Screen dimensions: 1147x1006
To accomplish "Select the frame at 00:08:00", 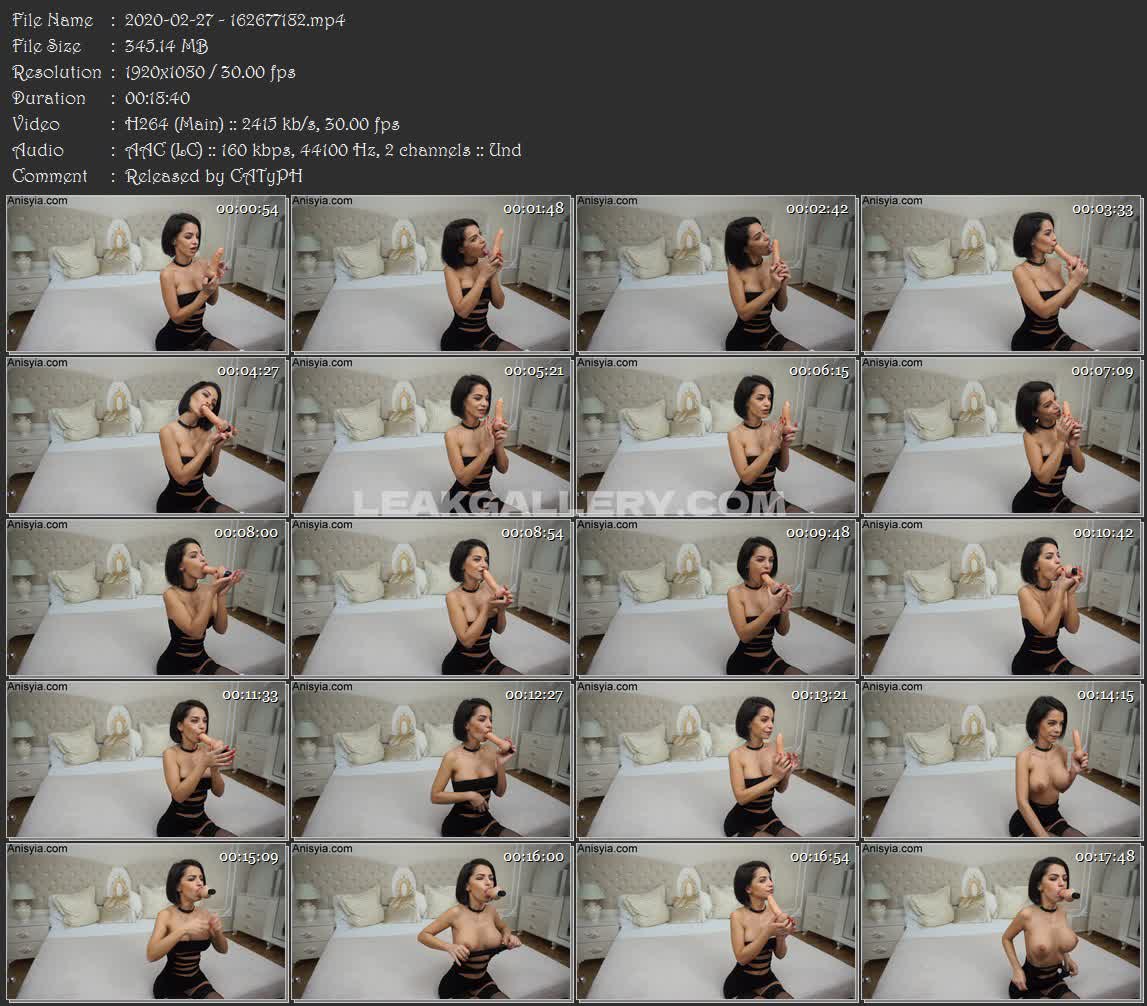I will pyautogui.click(x=146, y=598).
